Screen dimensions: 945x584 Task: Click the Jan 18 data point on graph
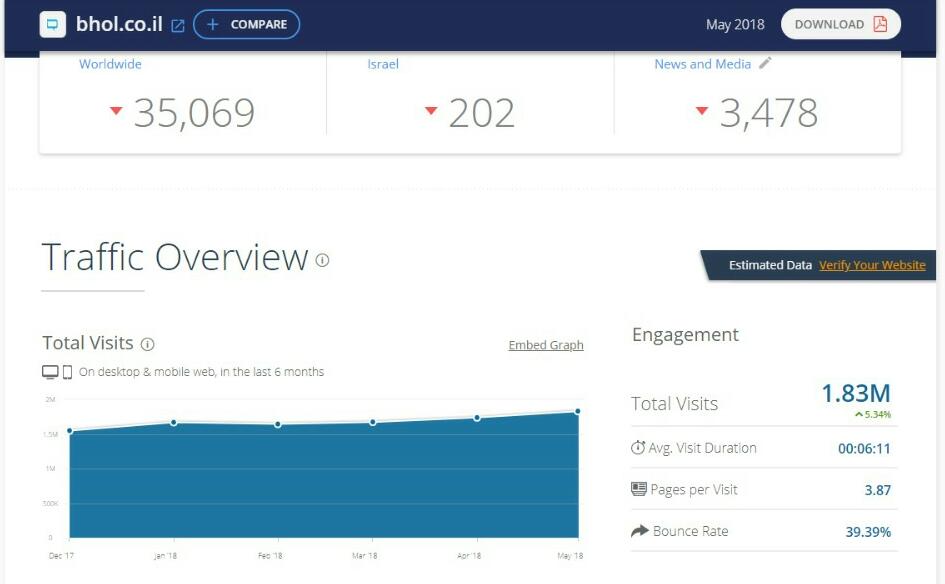[173, 422]
